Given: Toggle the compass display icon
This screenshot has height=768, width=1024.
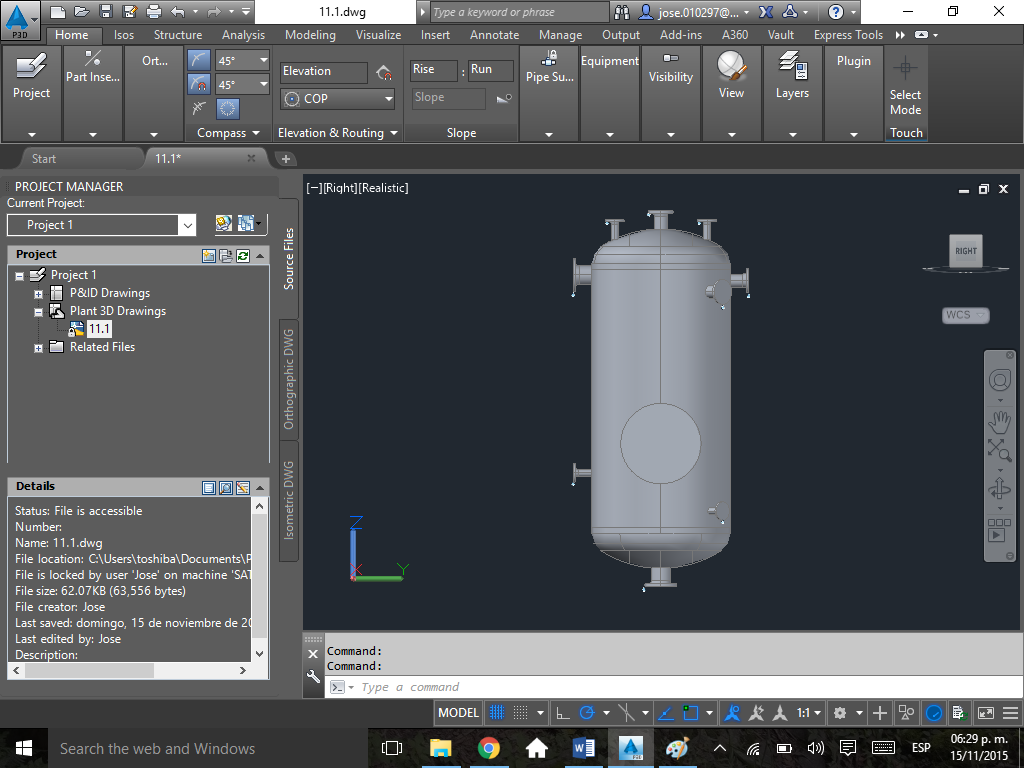Looking at the screenshot, I should [x=228, y=108].
